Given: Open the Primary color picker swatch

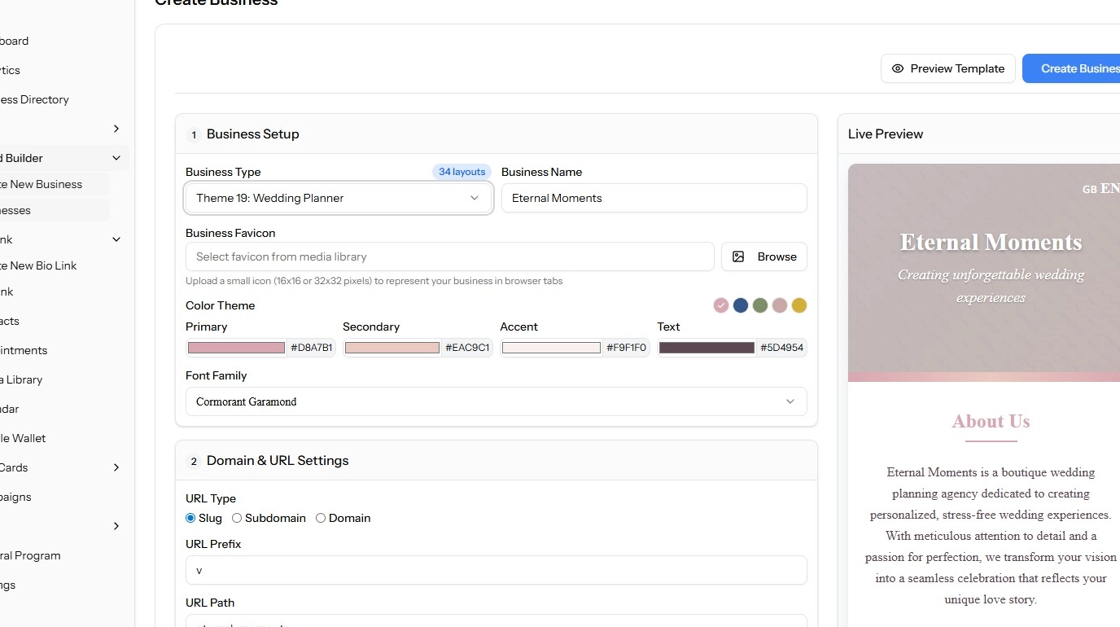Looking at the screenshot, I should 236,348.
